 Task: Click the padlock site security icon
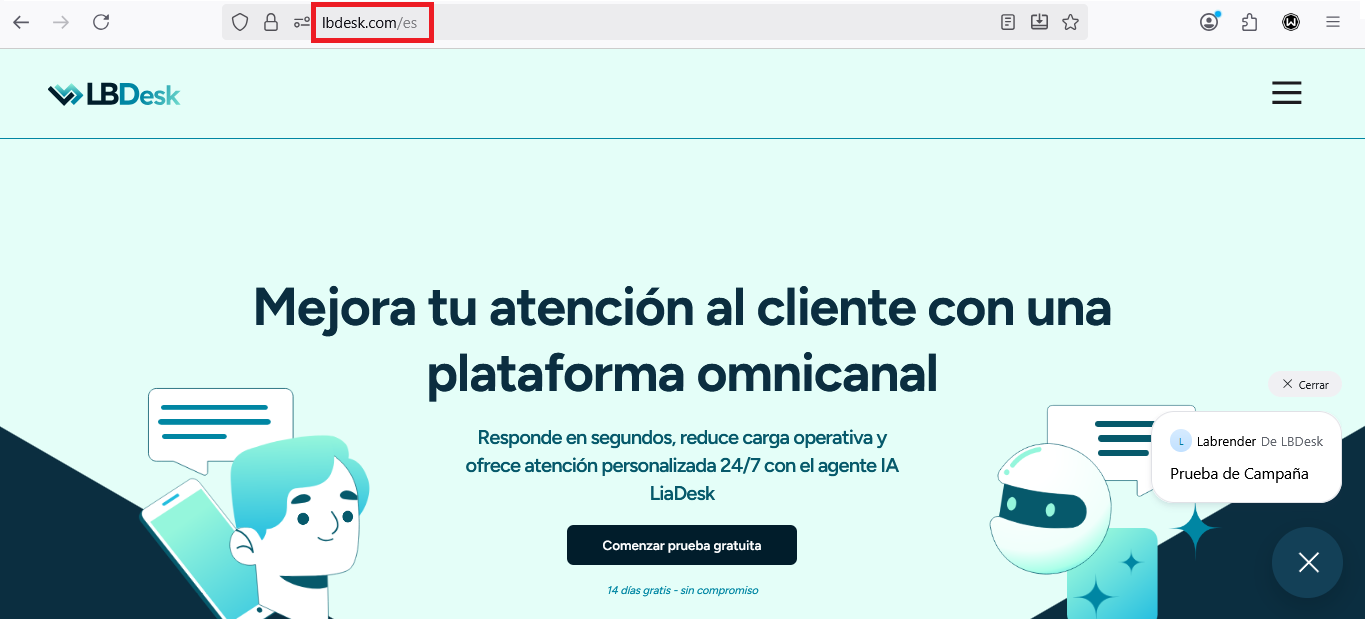270,22
